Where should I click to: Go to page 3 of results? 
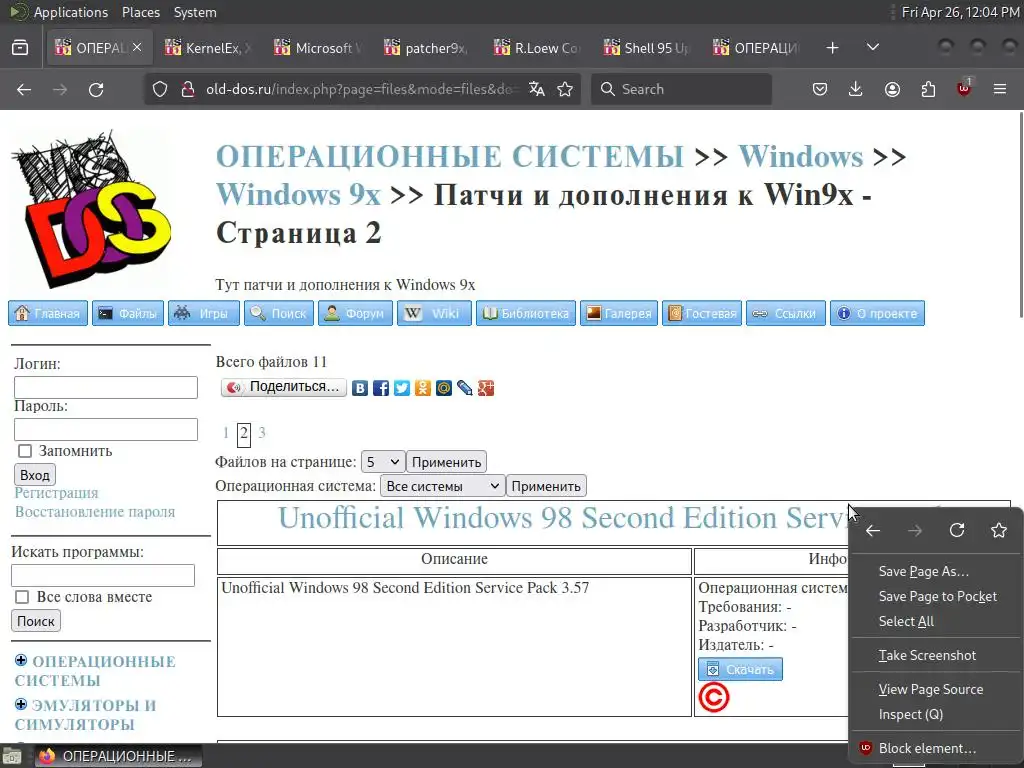[x=262, y=432]
